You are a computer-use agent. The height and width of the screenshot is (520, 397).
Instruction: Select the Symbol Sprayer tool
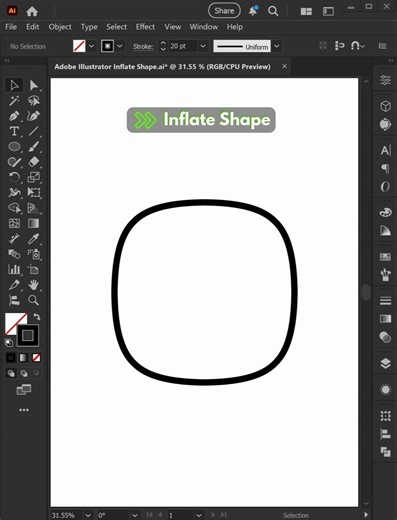click(34, 254)
